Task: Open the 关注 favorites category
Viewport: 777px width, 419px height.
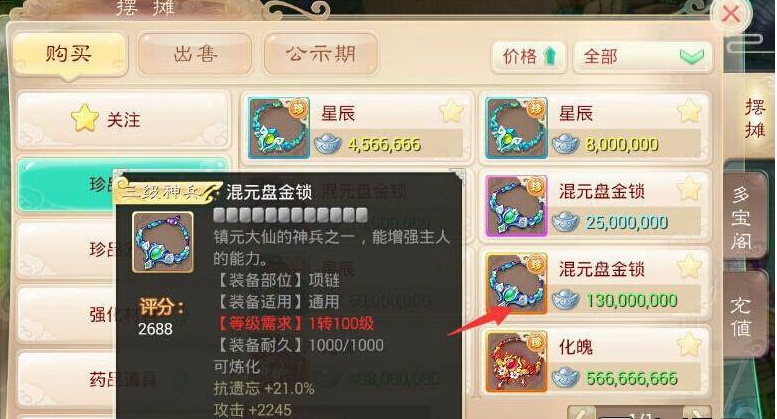Action: coord(124,119)
